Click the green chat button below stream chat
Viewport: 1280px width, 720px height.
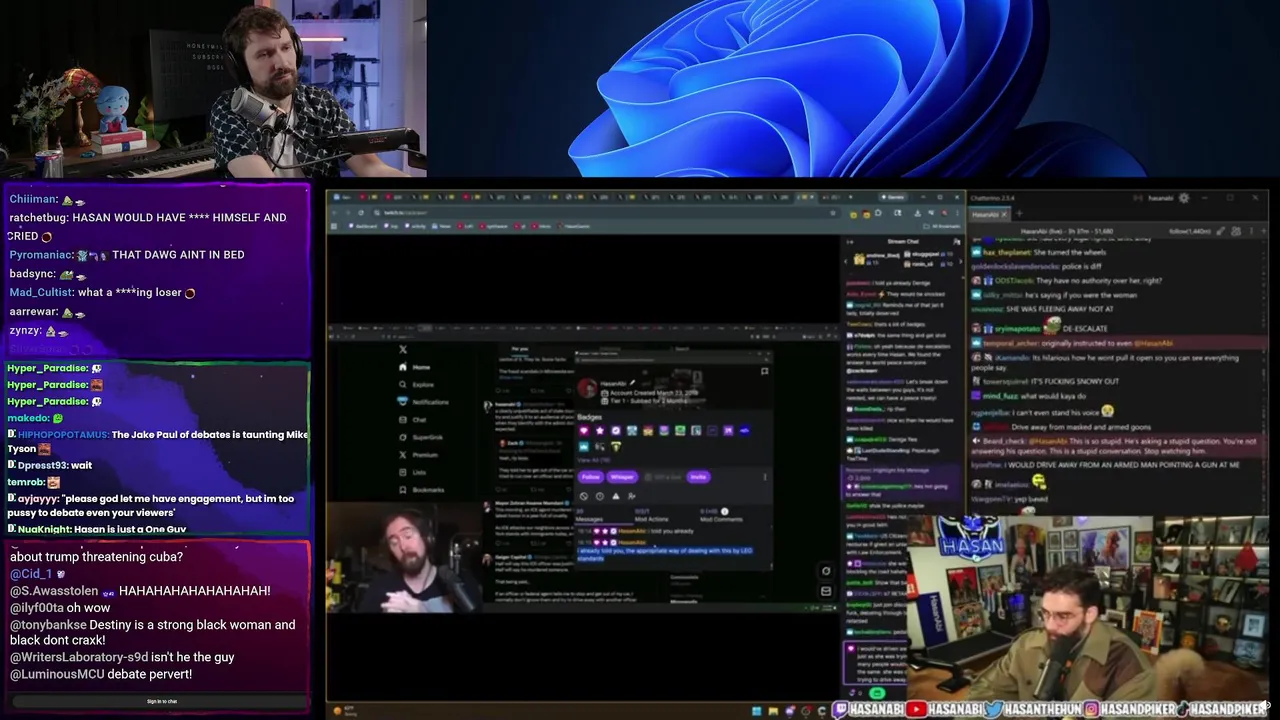click(x=877, y=693)
